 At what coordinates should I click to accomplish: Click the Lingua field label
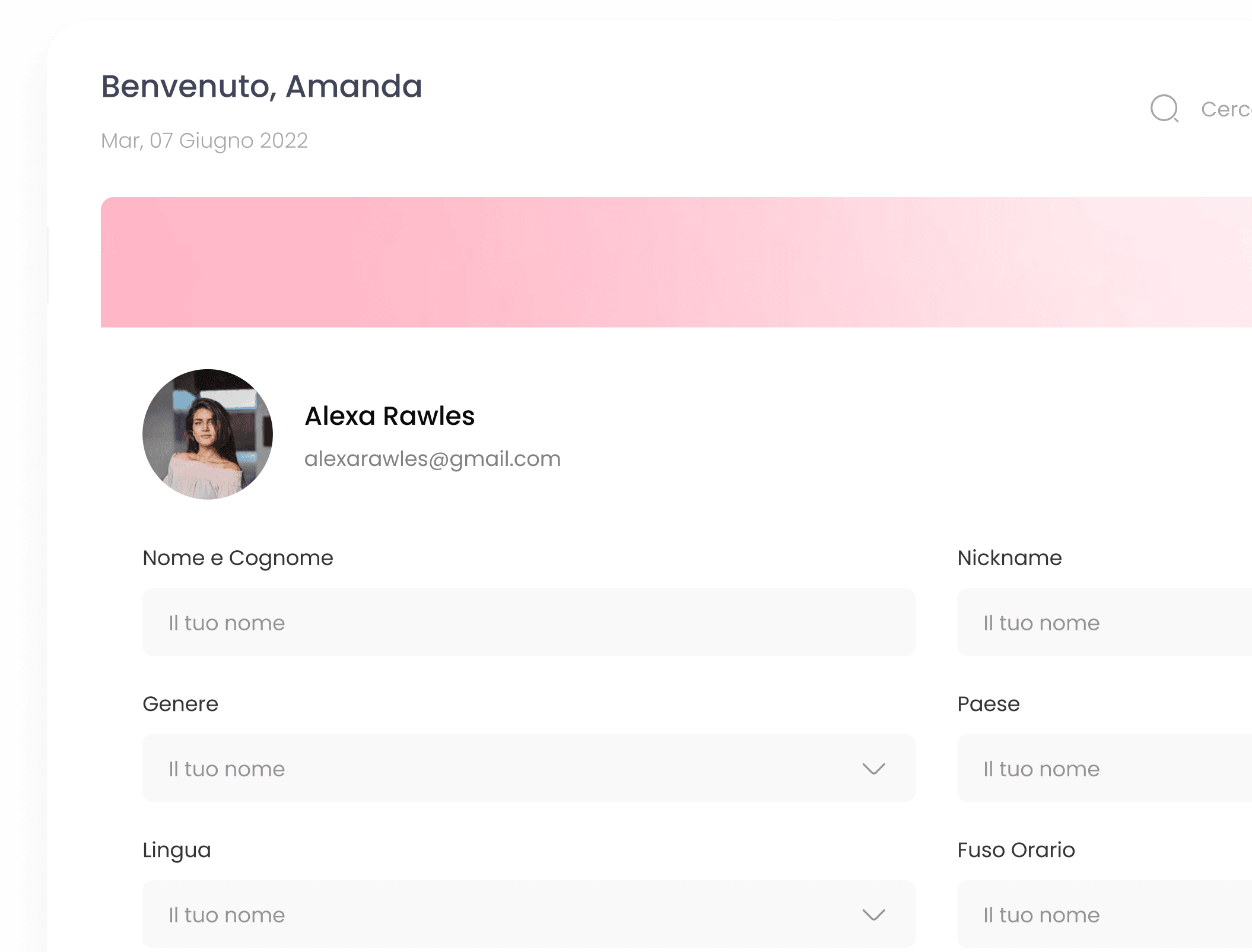(177, 850)
